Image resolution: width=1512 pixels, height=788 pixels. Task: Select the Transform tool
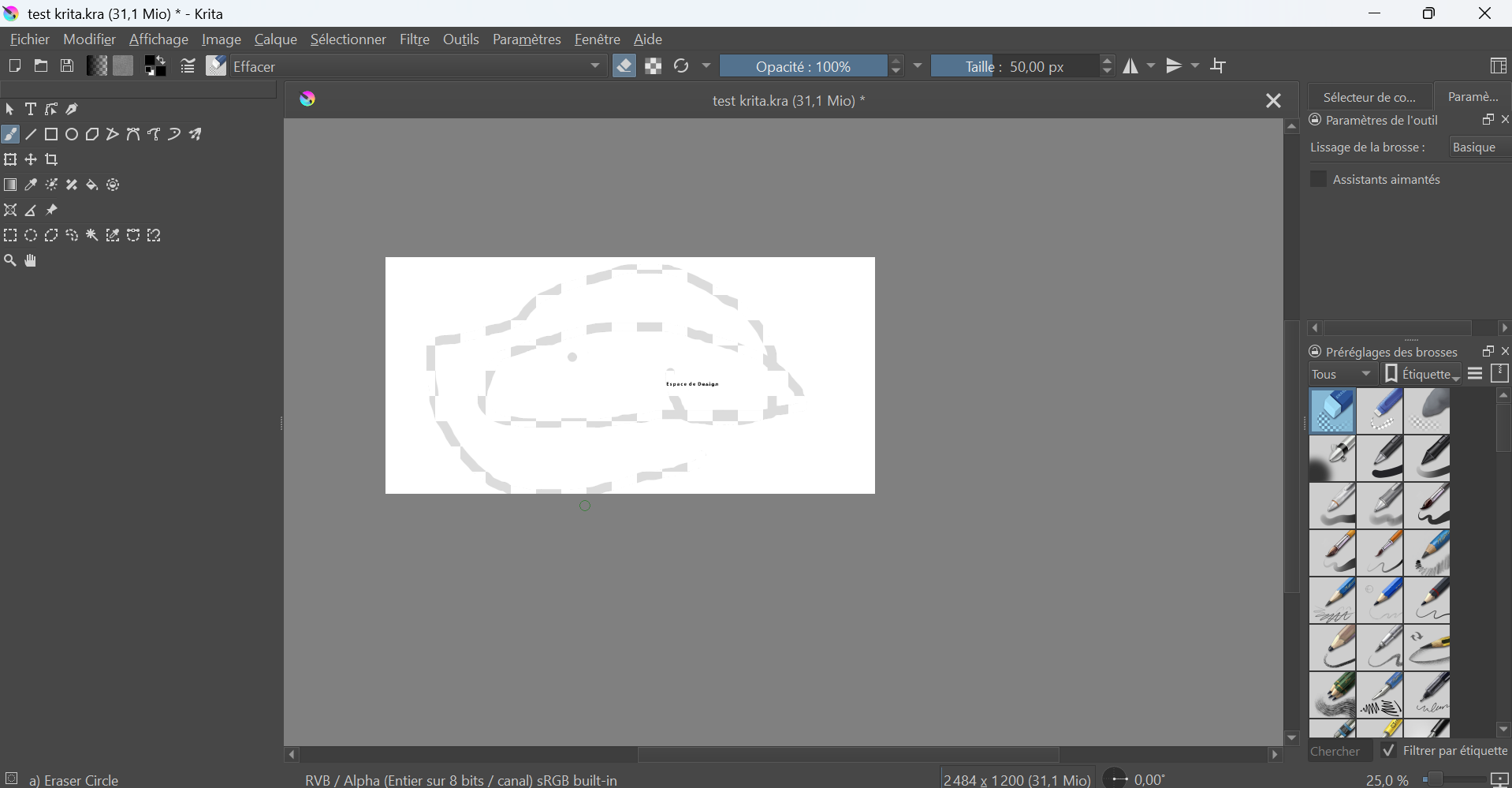[x=10, y=160]
